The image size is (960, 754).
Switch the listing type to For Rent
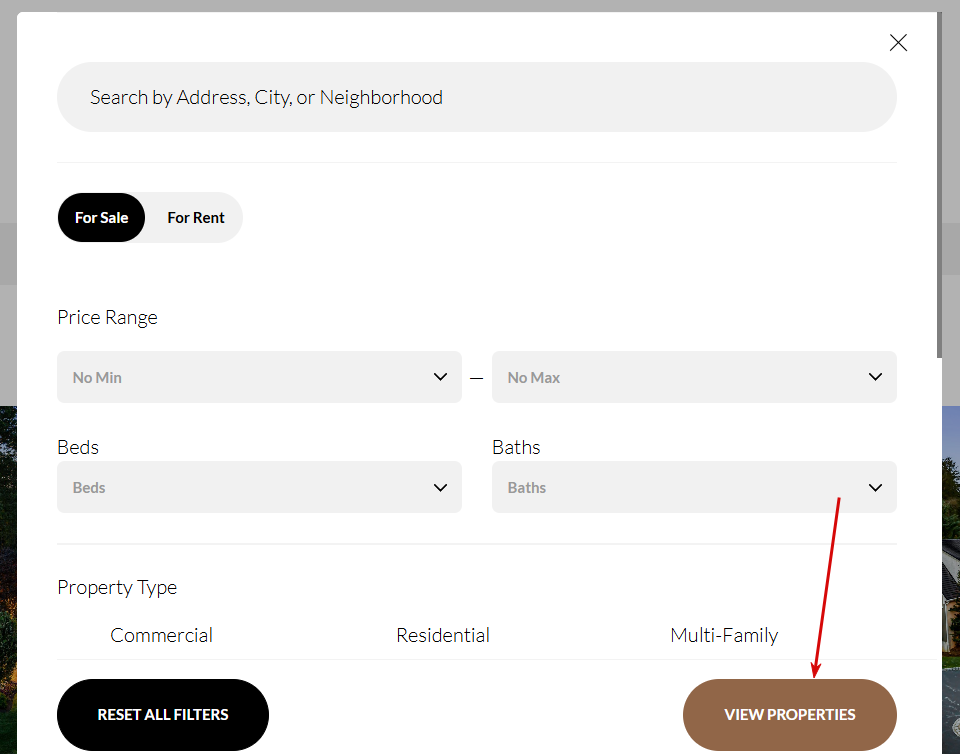click(x=196, y=218)
